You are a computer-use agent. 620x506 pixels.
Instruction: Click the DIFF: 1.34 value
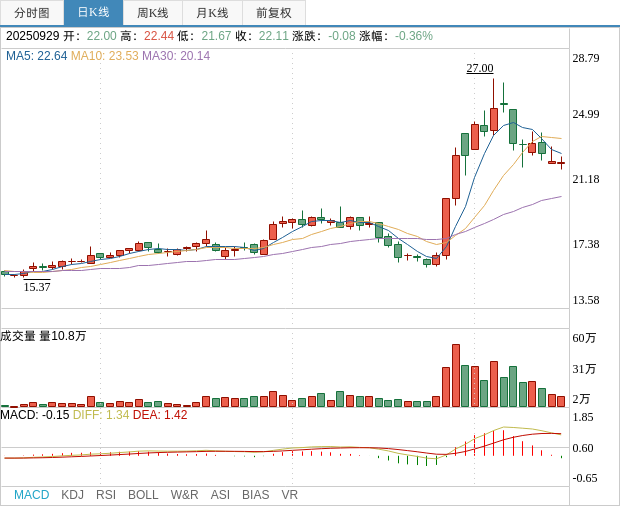coord(101,415)
